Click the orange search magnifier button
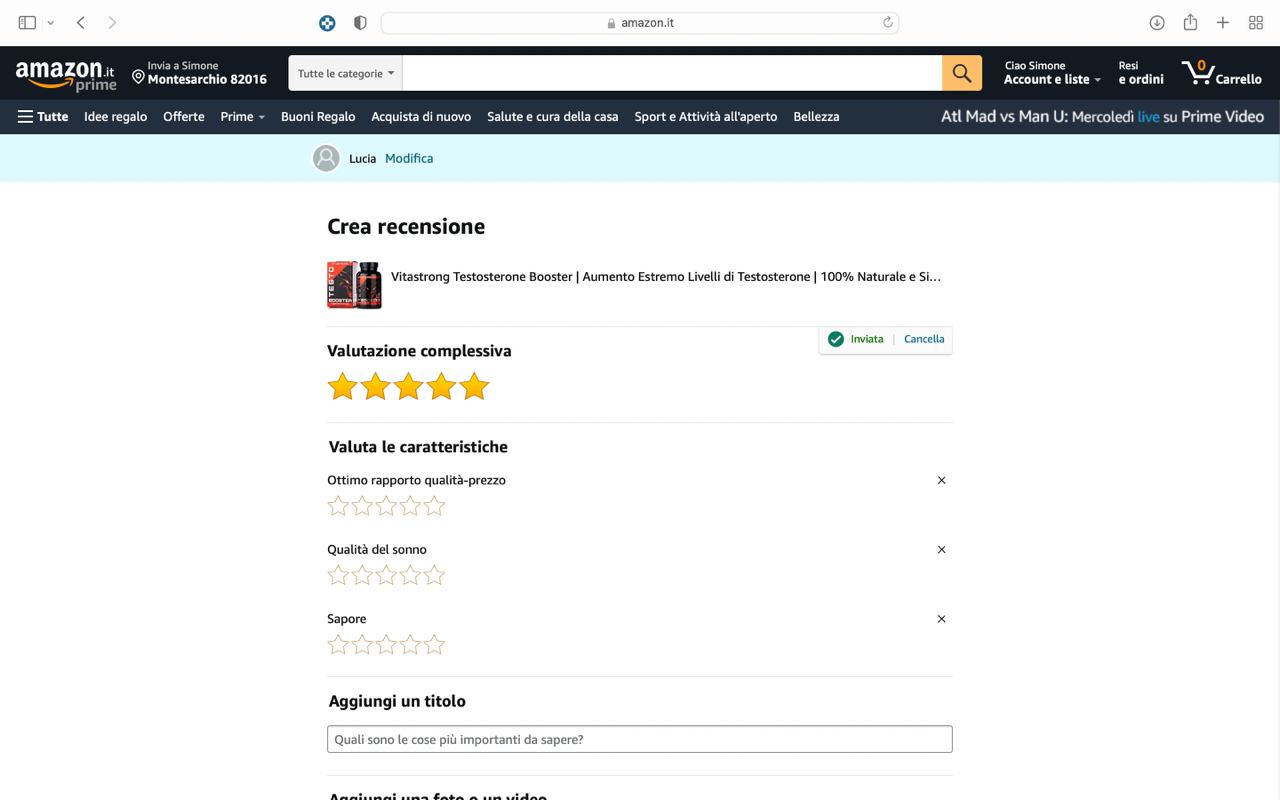The width and height of the screenshot is (1280, 800). coord(961,73)
